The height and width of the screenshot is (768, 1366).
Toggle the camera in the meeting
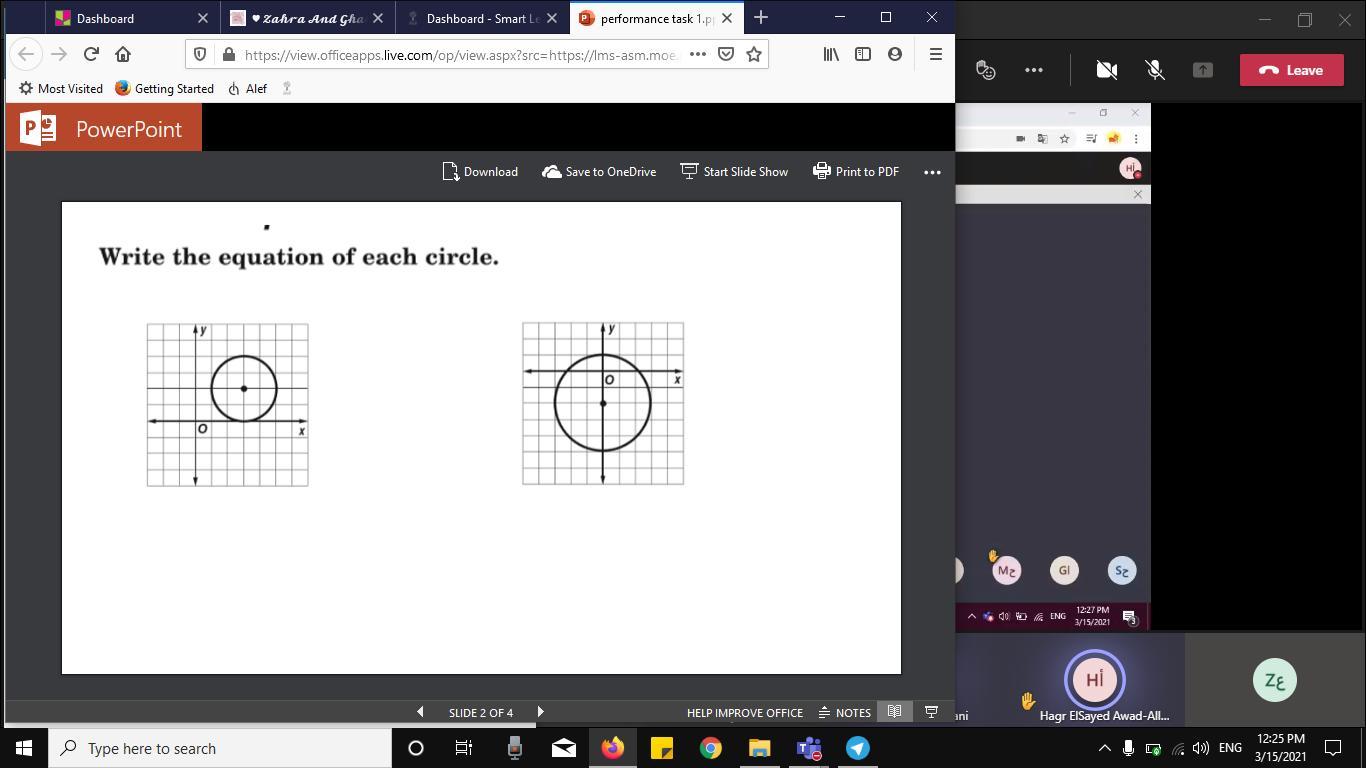coord(1106,70)
